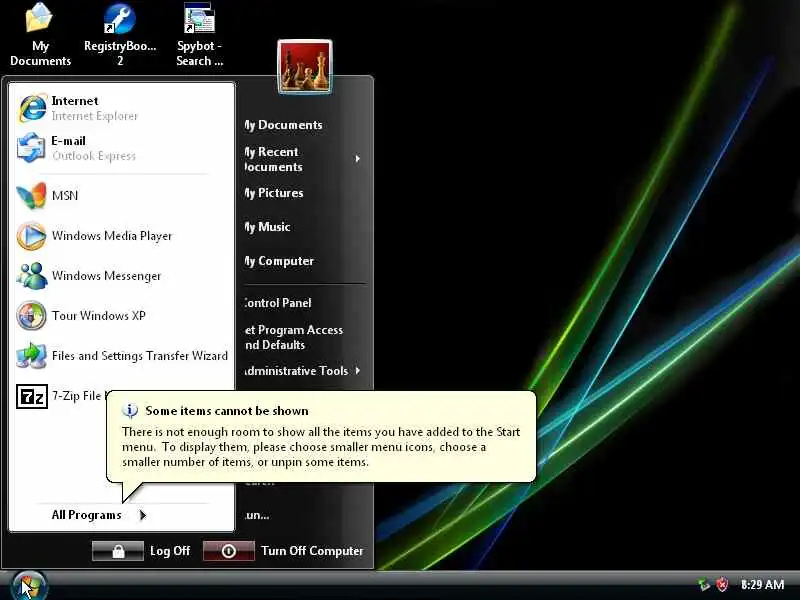Select Files and Settings Transfer Wizard label
This screenshot has height=600, width=800.
(140, 356)
